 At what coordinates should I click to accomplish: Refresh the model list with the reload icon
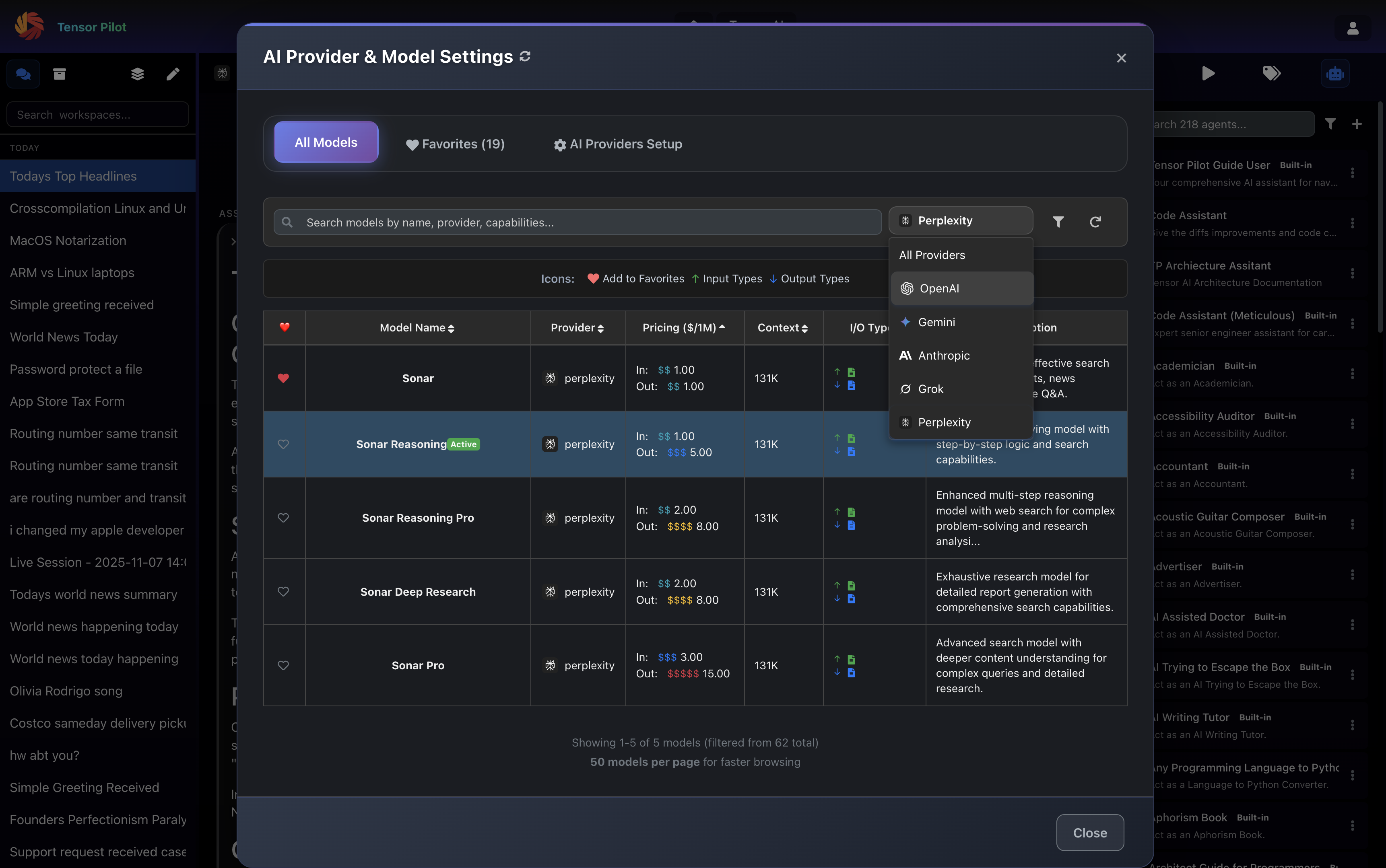click(x=1096, y=222)
